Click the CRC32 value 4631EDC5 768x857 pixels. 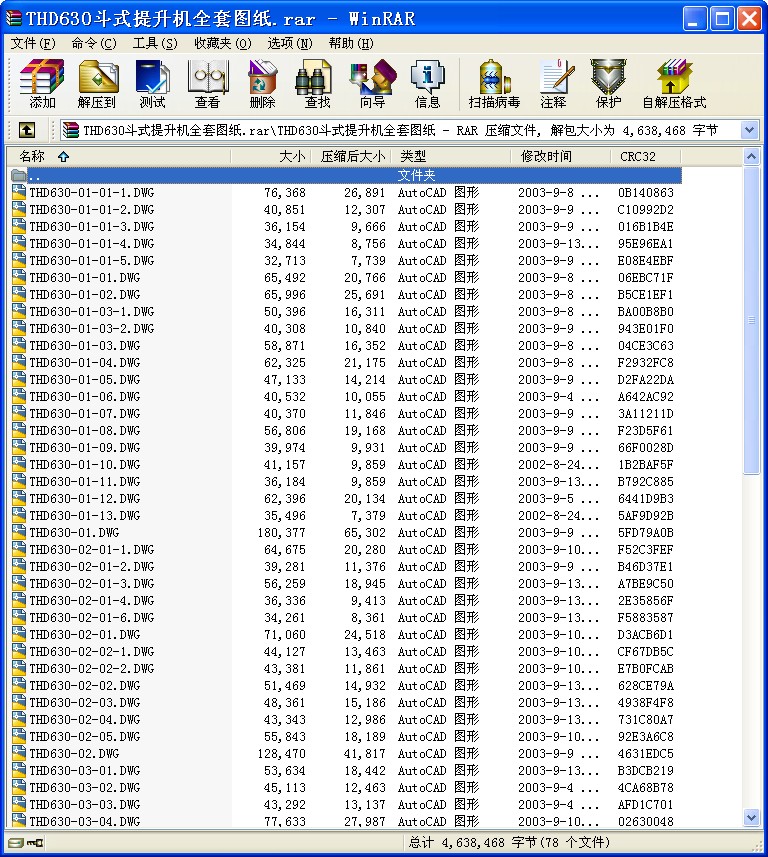tap(646, 753)
